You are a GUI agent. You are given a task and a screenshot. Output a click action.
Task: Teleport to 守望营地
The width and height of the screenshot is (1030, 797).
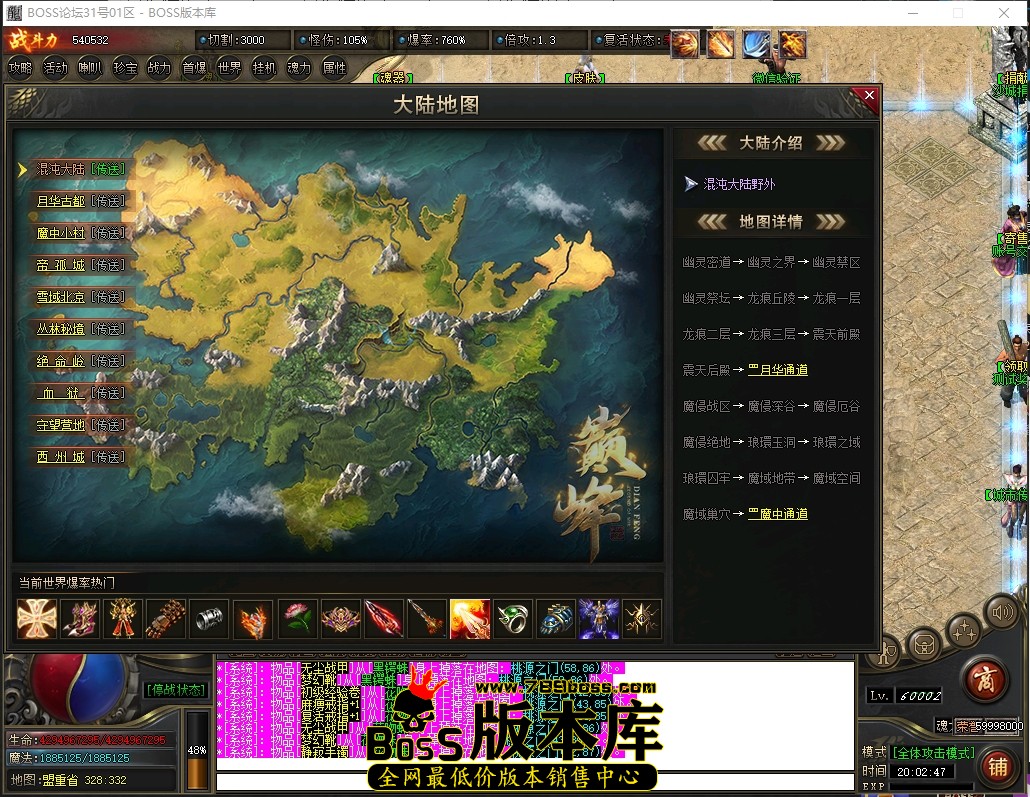[x=108, y=425]
